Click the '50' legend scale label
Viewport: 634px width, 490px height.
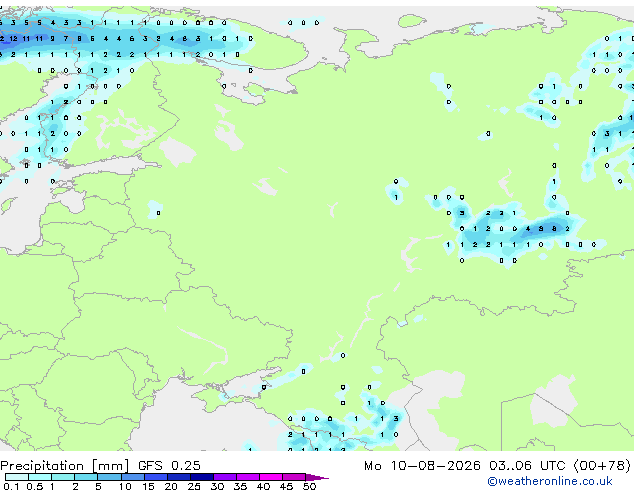309,486
